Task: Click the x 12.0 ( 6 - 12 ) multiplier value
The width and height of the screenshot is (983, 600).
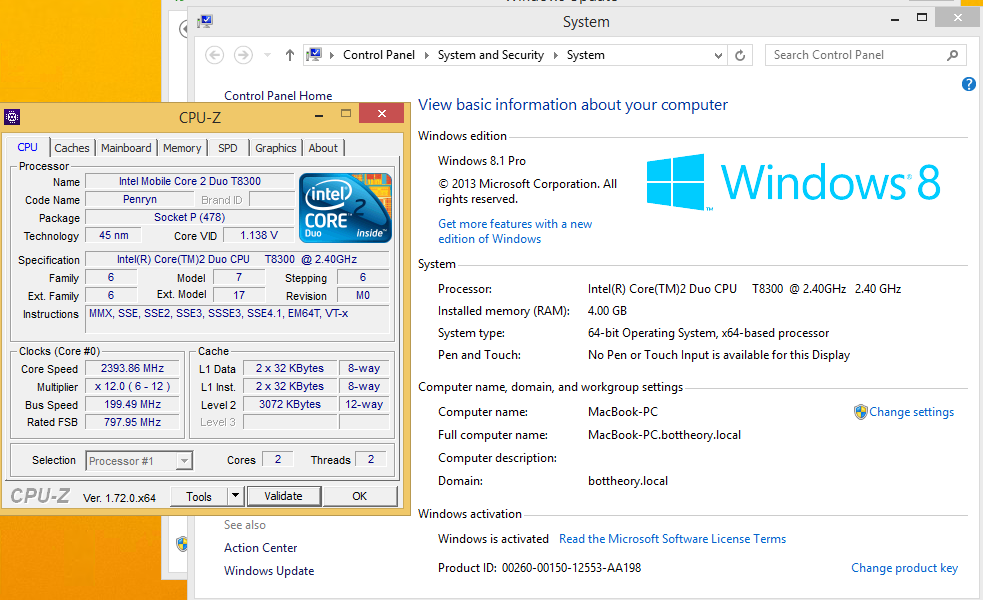Action: point(132,386)
